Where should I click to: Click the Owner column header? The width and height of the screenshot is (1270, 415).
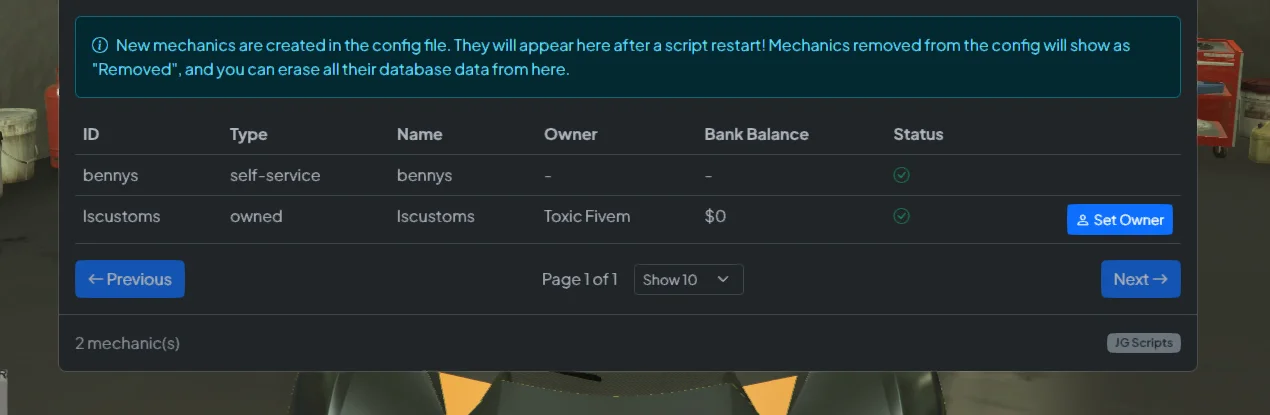pyautogui.click(x=570, y=134)
